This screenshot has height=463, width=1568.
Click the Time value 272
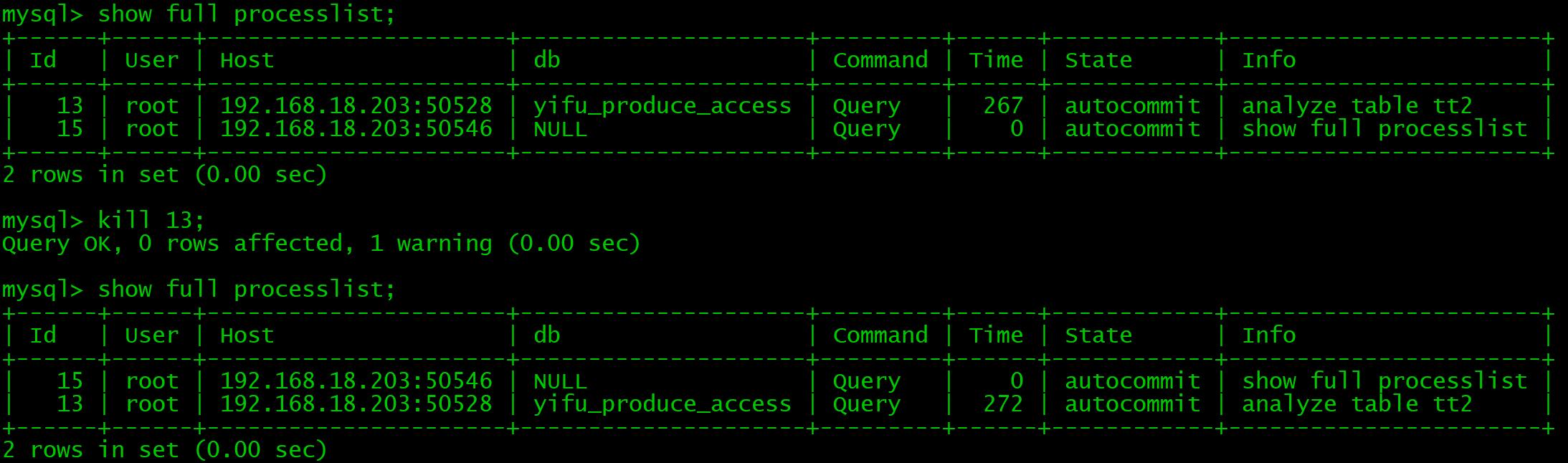(1003, 404)
